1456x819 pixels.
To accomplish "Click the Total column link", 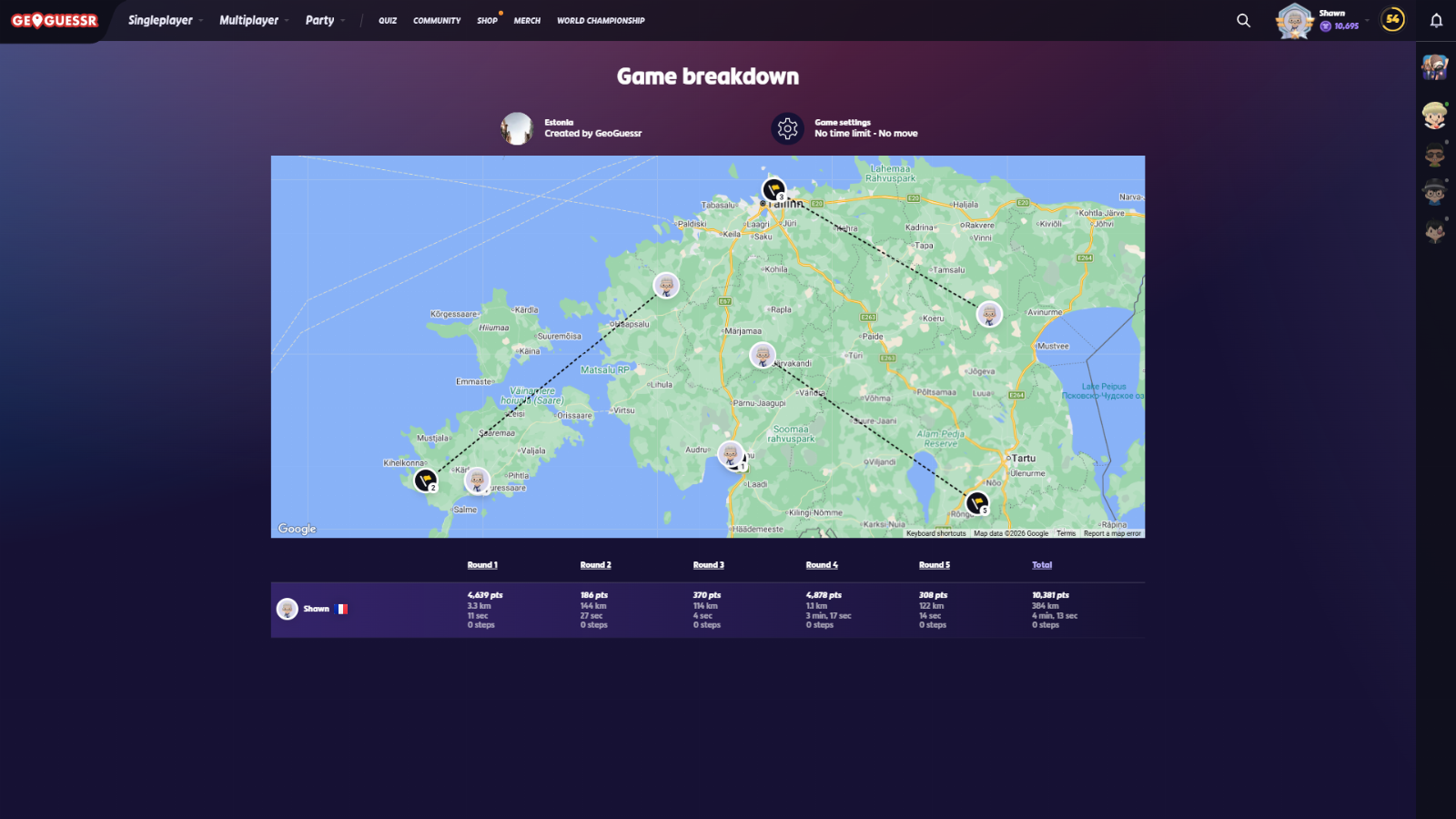I will pyautogui.click(x=1042, y=565).
